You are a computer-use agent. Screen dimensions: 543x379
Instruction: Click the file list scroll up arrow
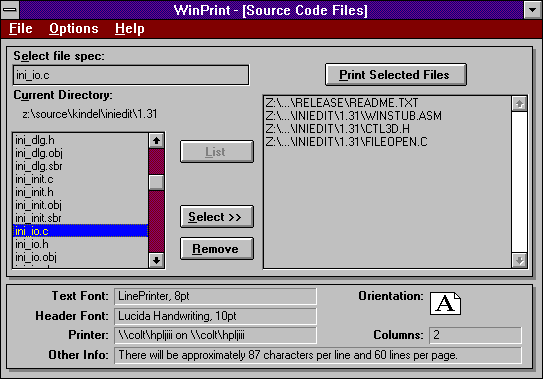click(156, 141)
